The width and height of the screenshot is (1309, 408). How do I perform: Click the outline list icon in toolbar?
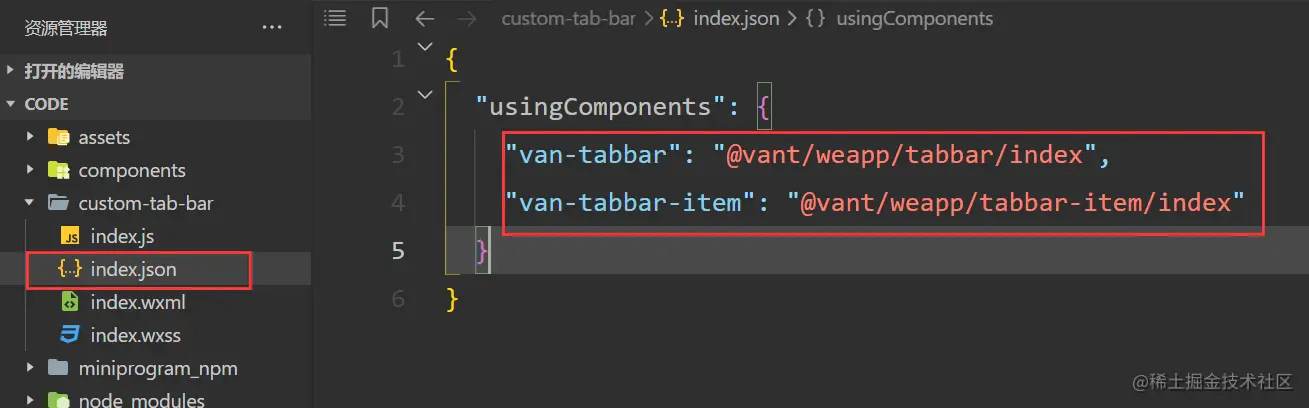[336, 18]
